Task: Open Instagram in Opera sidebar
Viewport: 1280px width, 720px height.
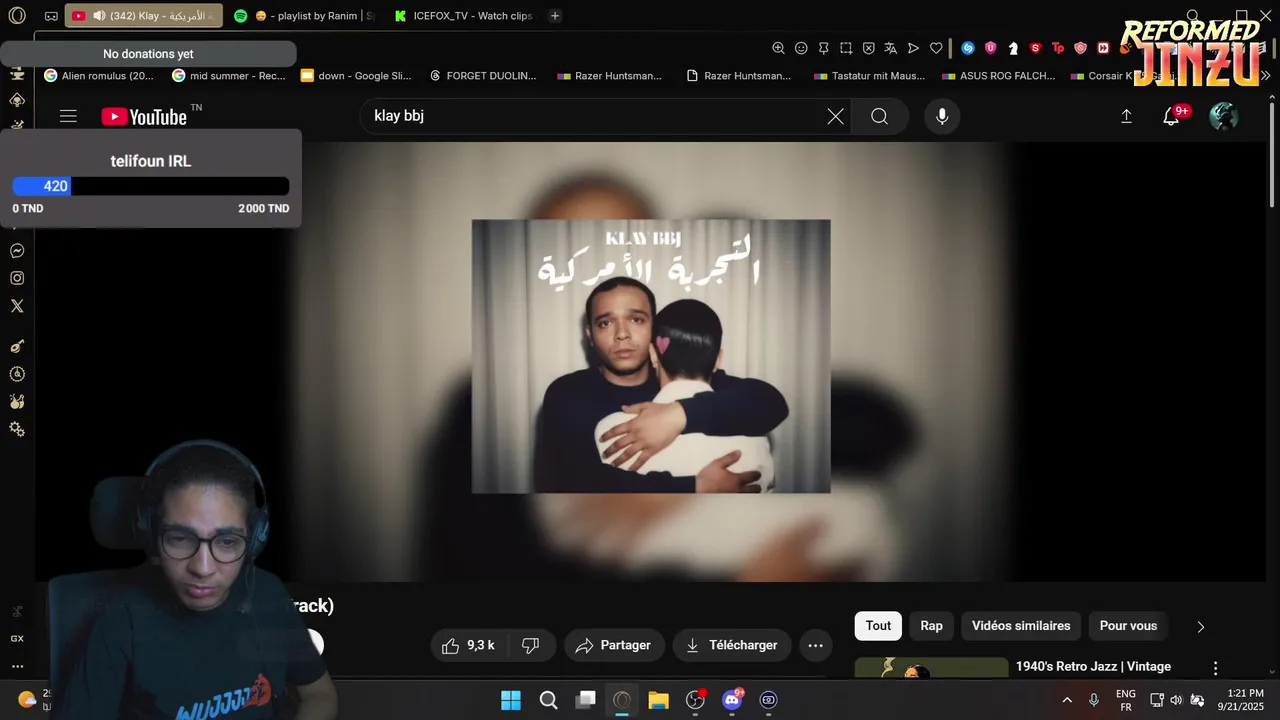Action: (17, 279)
